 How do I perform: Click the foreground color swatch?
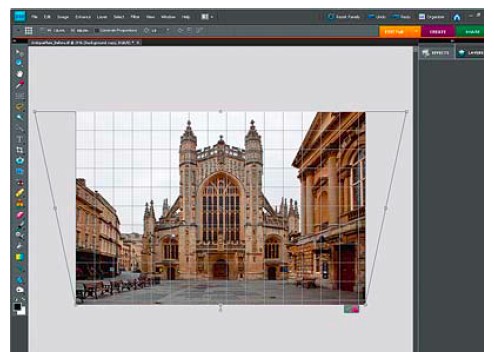(x=17, y=307)
